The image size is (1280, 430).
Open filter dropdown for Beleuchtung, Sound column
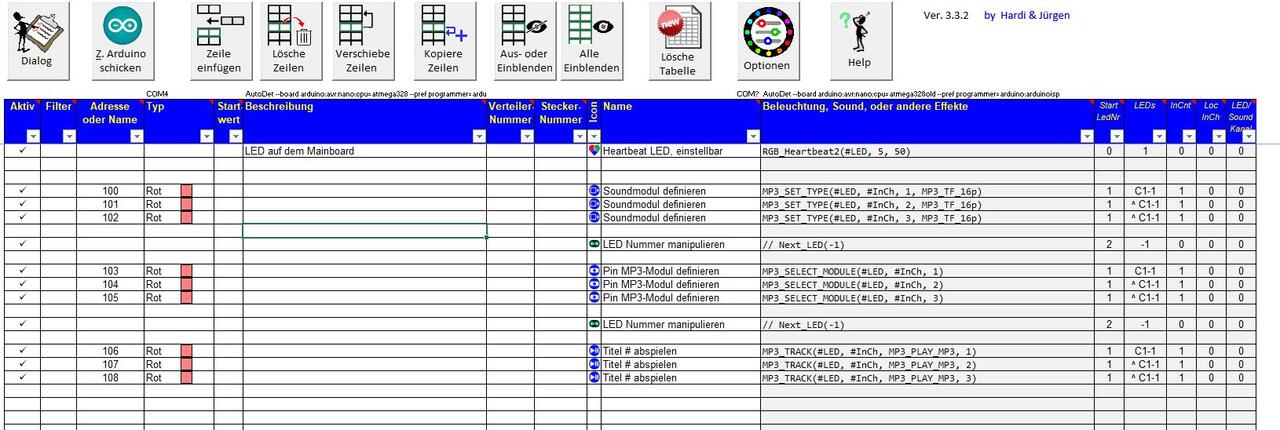(1080, 136)
